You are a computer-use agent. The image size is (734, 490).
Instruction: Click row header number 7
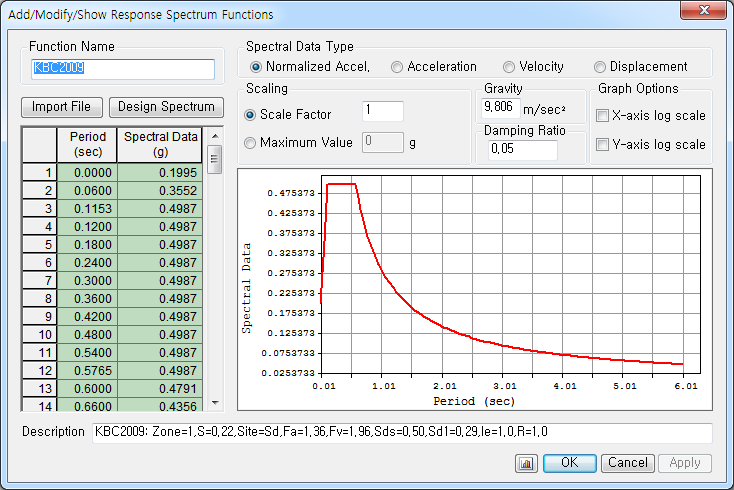coord(39,281)
